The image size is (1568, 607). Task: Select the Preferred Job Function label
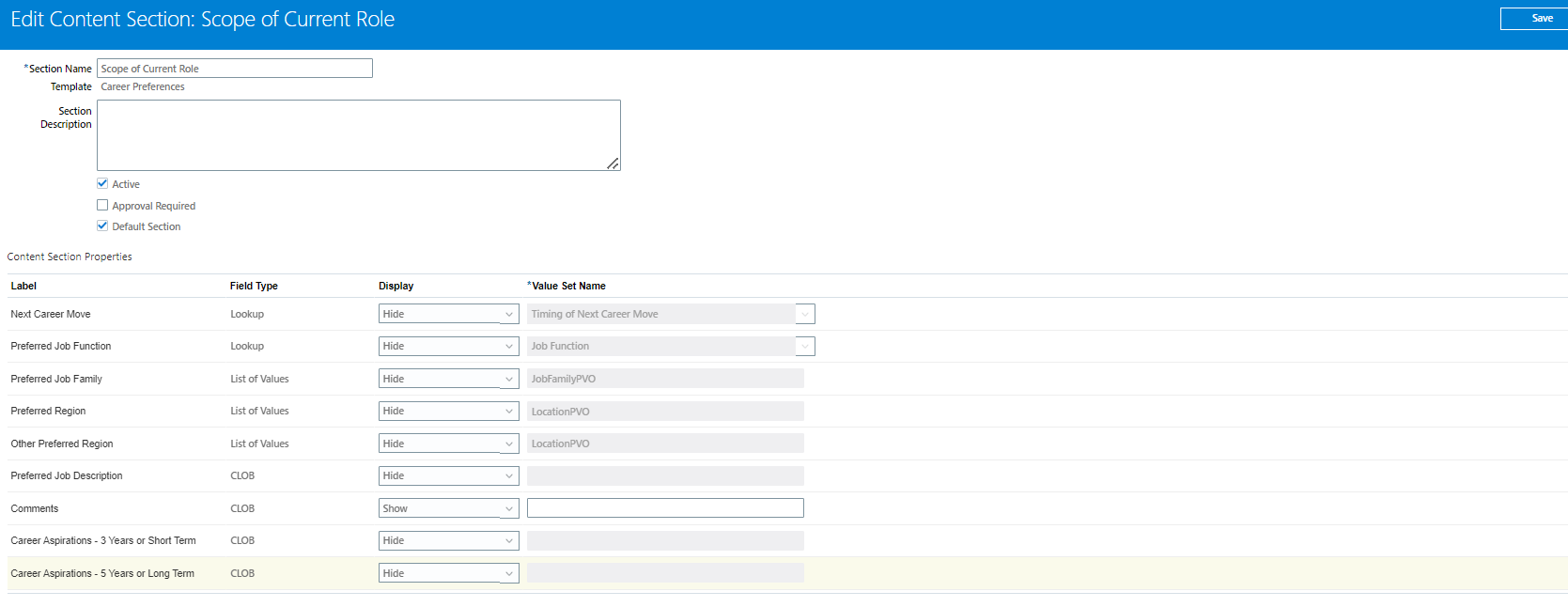61,346
